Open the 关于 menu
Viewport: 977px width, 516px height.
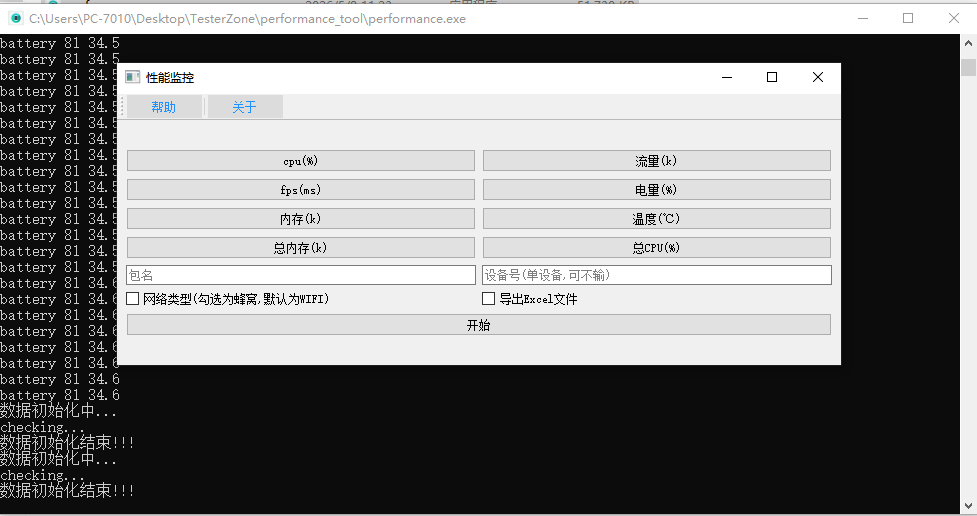244,107
